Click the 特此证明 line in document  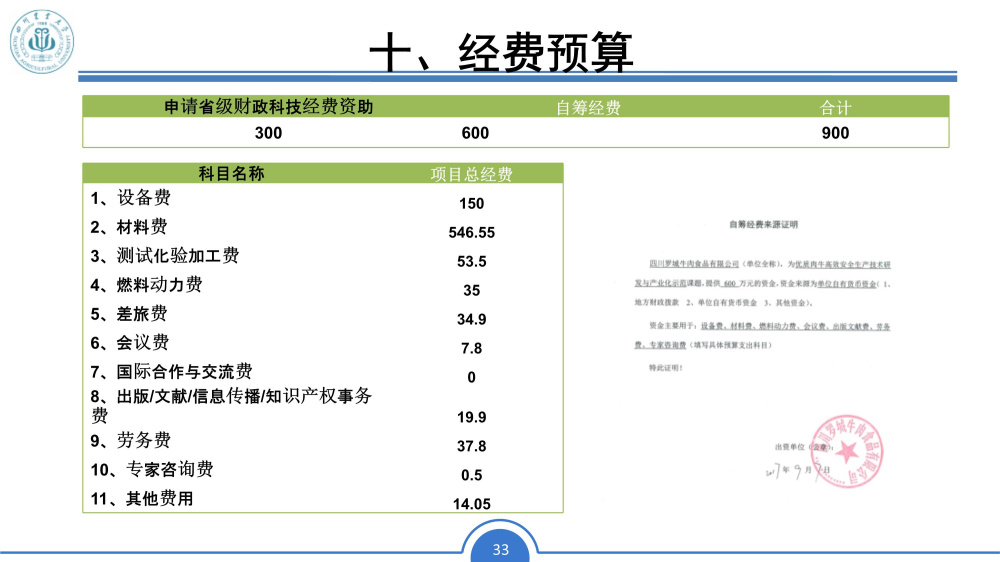point(666,368)
